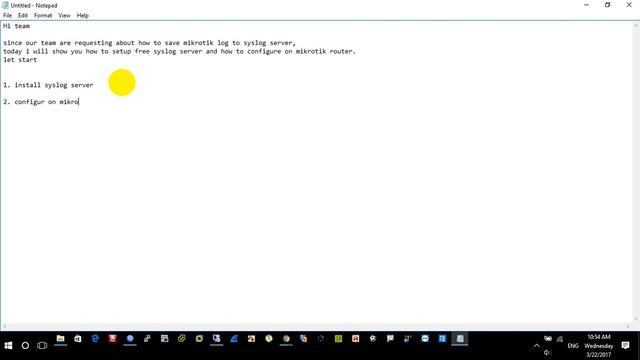Viewport: 640px width, 360px height.
Task: Launch Microsoft Edge from the taskbar
Action: pyautogui.click(x=95, y=339)
